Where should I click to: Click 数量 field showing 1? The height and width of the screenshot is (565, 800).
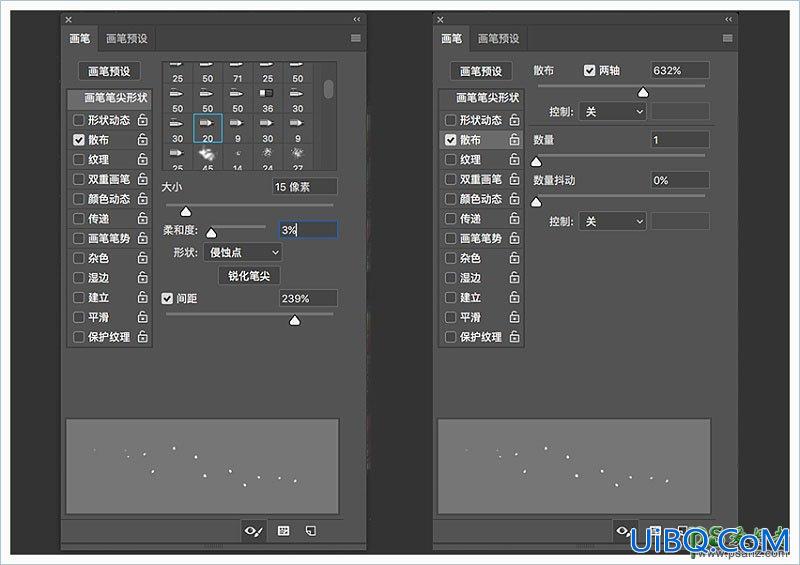click(680, 139)
